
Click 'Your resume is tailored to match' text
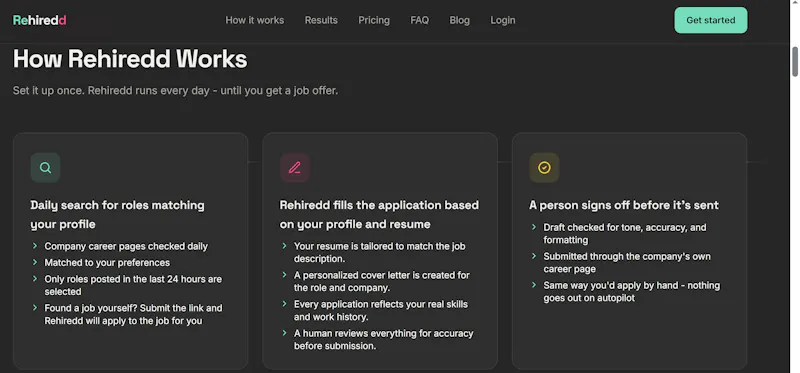click(380, 252)
